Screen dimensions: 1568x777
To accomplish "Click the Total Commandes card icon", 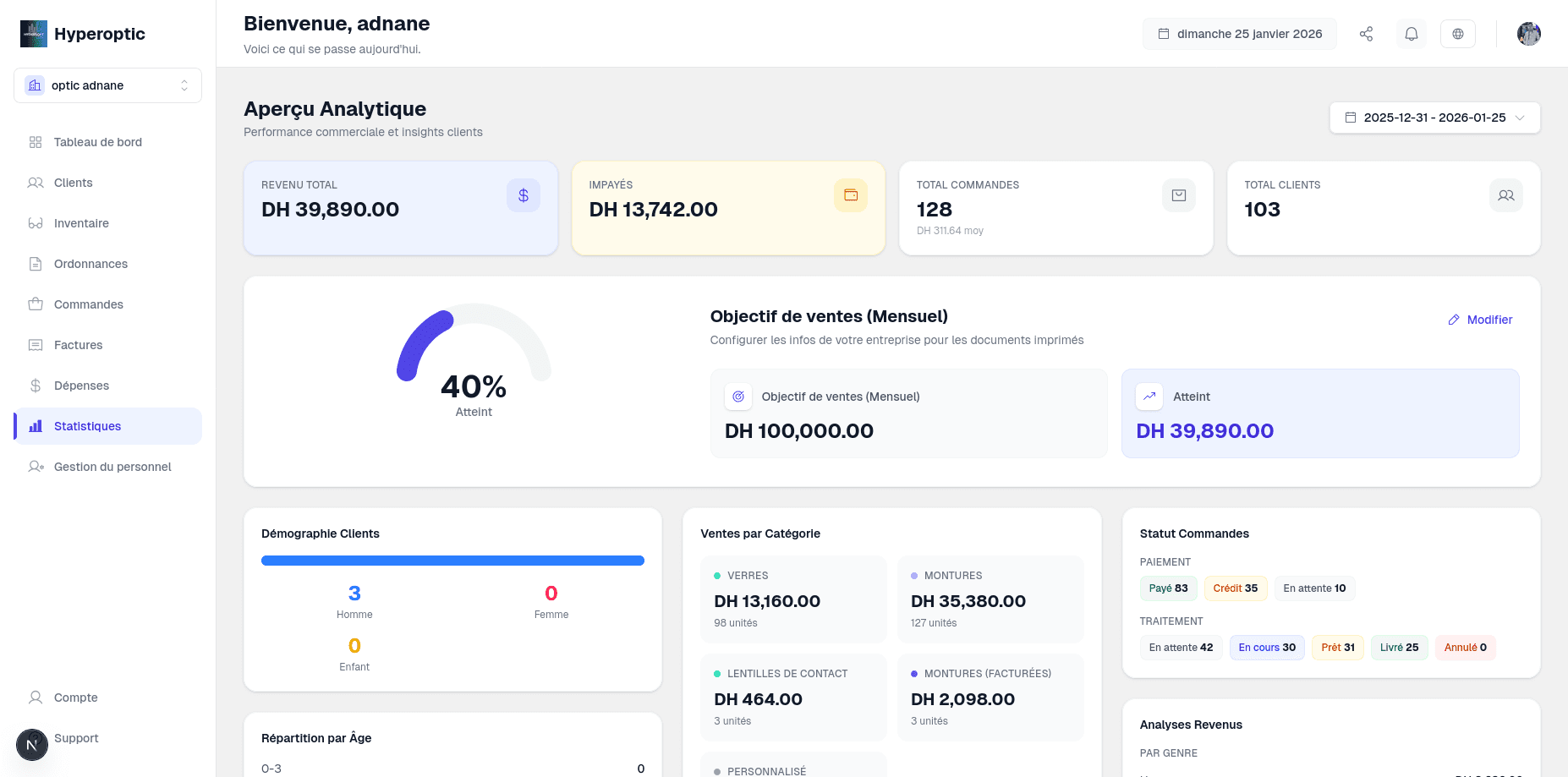I will pos(1178,195).
